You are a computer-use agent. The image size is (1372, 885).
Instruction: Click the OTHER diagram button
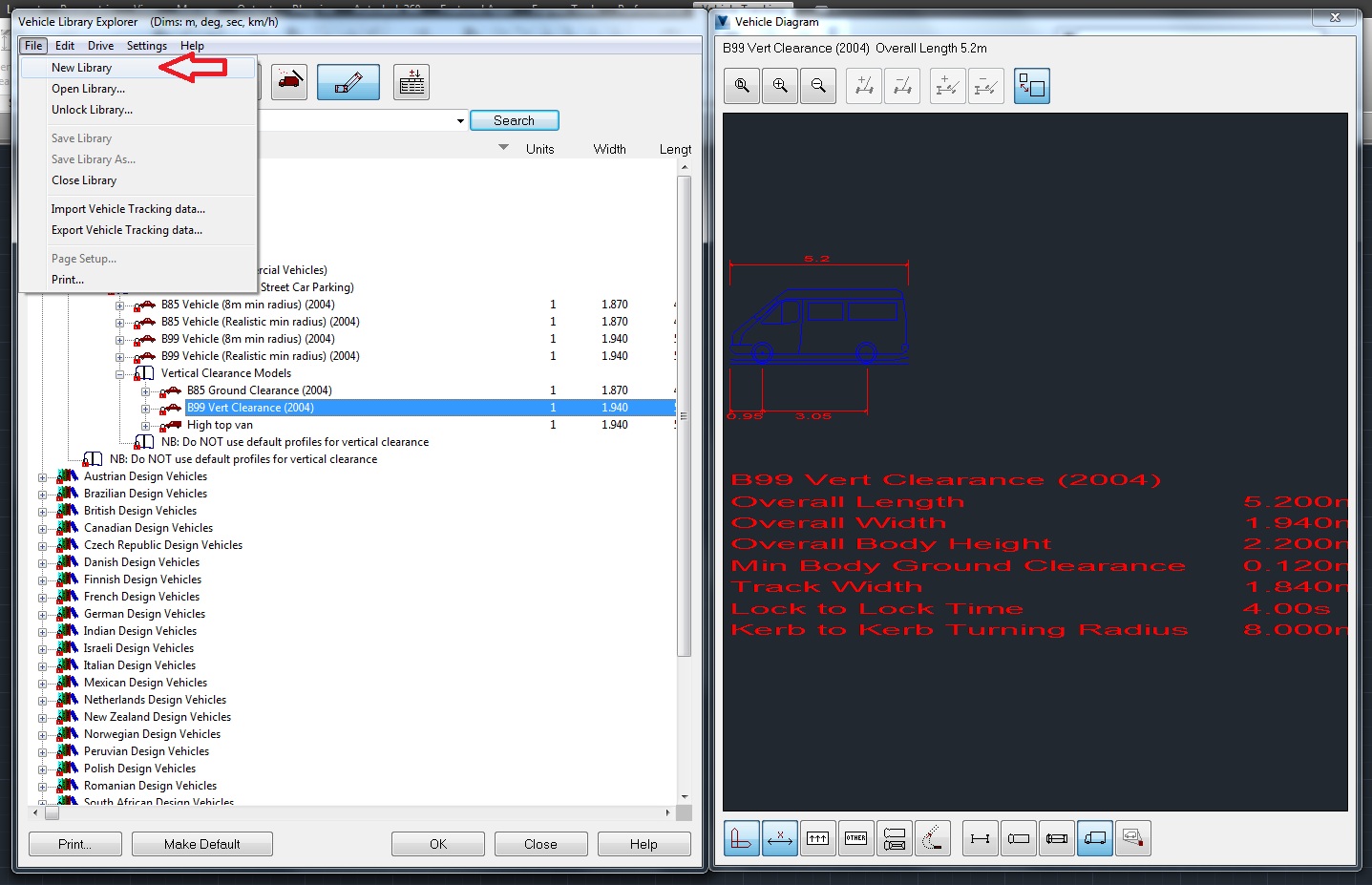click(x=856, y=838)
